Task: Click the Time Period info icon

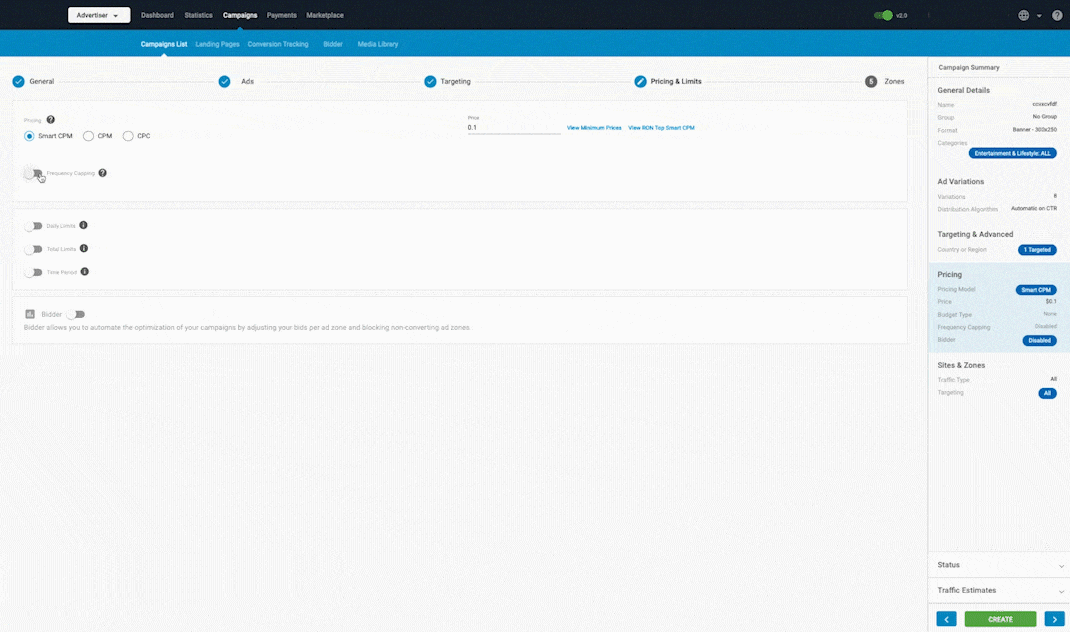Action: coord(84,272)
